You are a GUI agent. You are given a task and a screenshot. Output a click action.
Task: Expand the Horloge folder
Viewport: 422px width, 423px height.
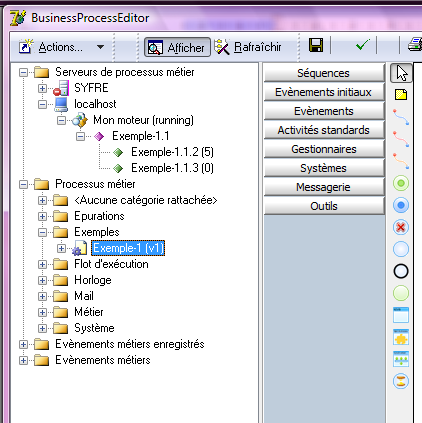pyautogui.click(x=42, y=280)
